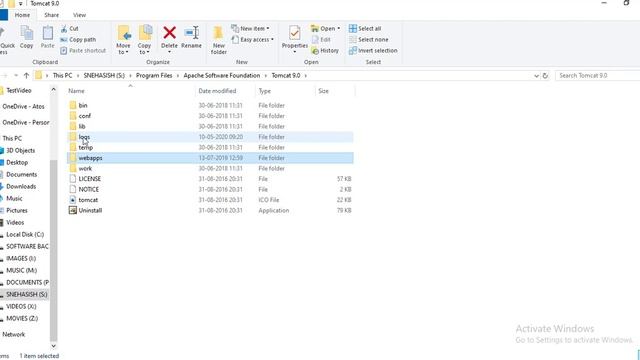This screenshot has height=360, width=640.
Task: Select the bin folder icon
Action: (73, 105)
